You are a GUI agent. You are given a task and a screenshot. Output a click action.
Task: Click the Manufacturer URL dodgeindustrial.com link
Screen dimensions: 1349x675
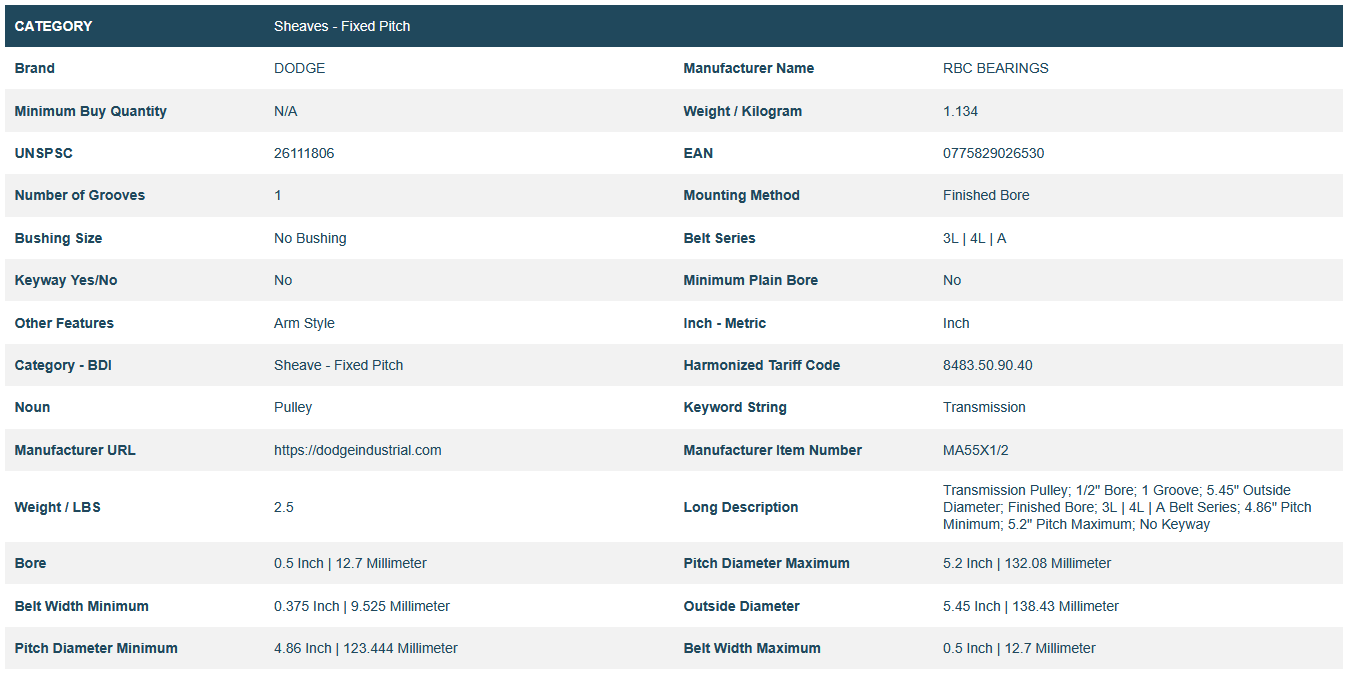[x=357, y=450]
